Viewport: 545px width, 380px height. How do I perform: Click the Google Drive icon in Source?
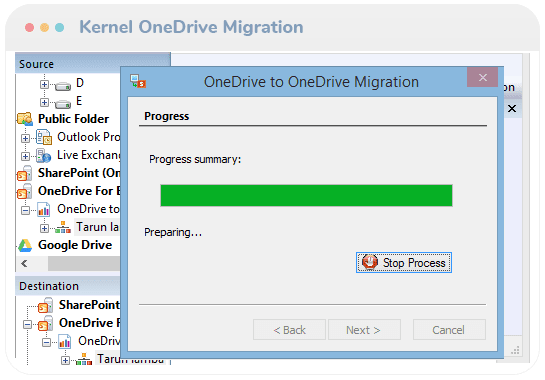[25, 245]
